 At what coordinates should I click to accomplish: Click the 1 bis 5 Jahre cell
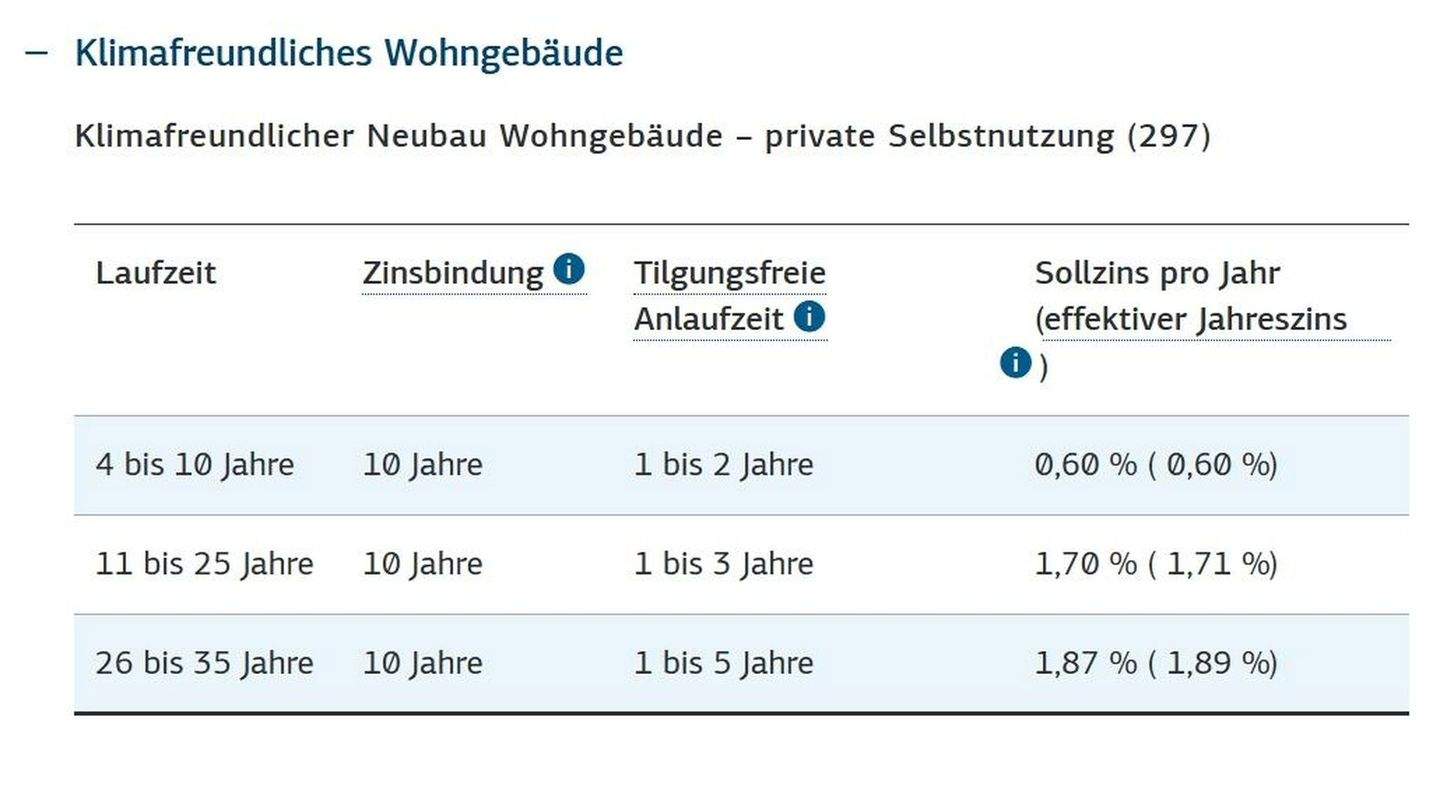pyautogui.click(x=723, y=663)
